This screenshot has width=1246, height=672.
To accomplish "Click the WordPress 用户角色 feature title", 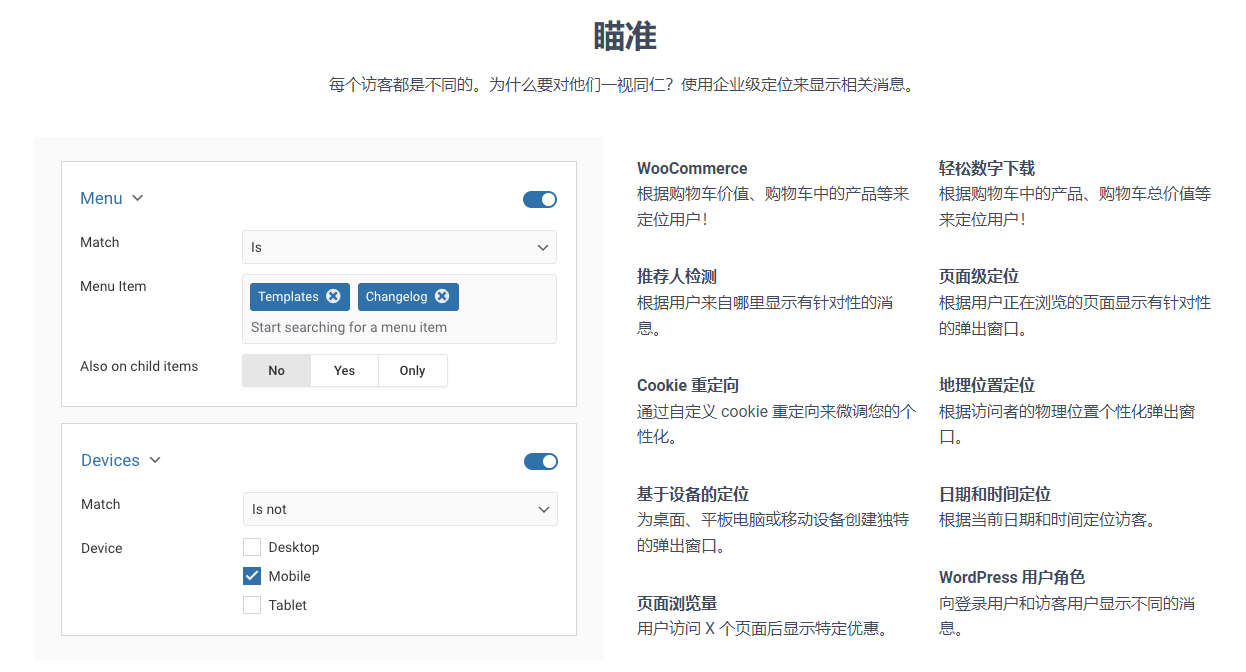I will tap(1012, 577).
